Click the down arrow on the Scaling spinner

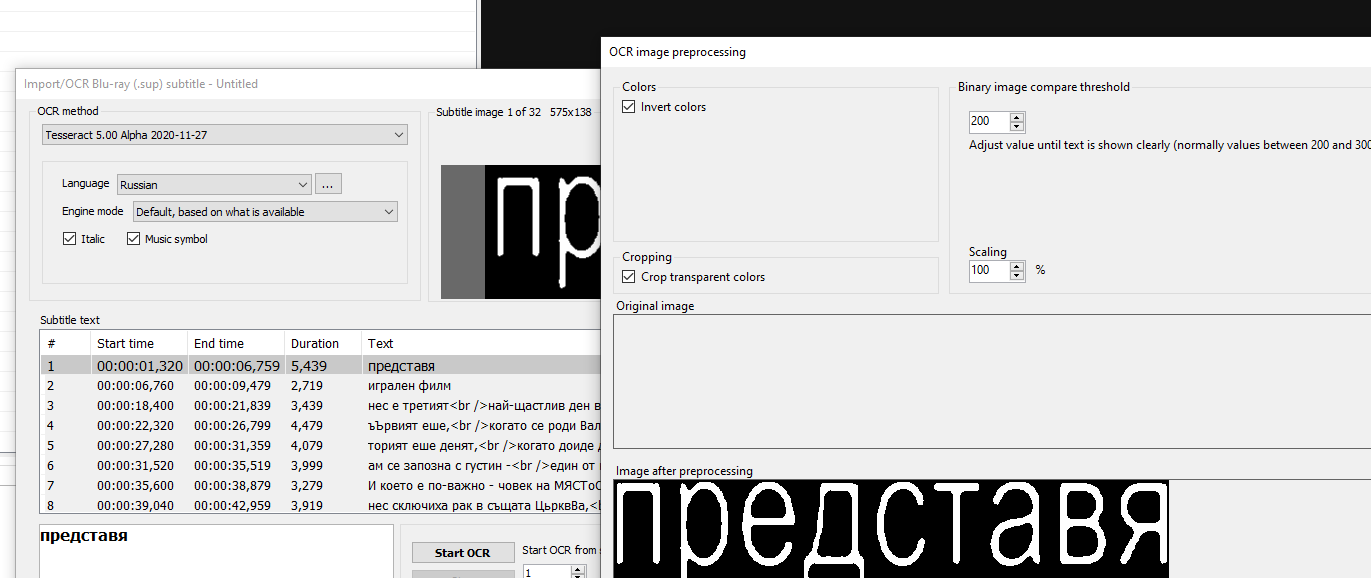(1016, 275)
